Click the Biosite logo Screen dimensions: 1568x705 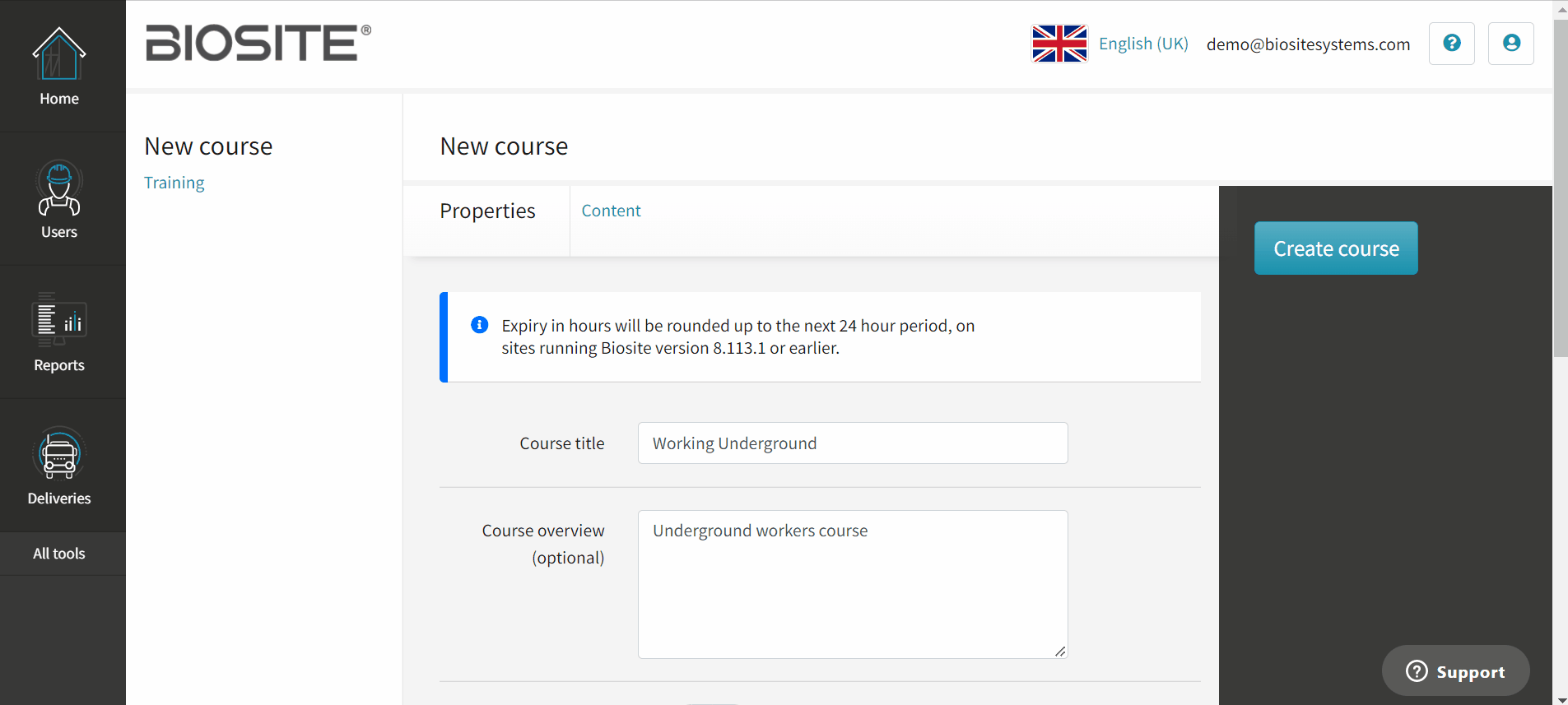click(x=258, y=43)
